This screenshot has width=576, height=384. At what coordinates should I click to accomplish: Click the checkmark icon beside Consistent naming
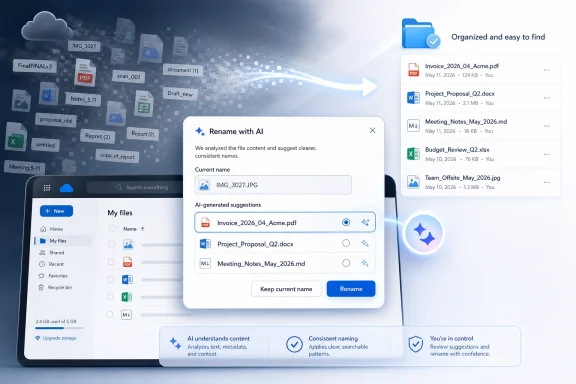(294, 344)
